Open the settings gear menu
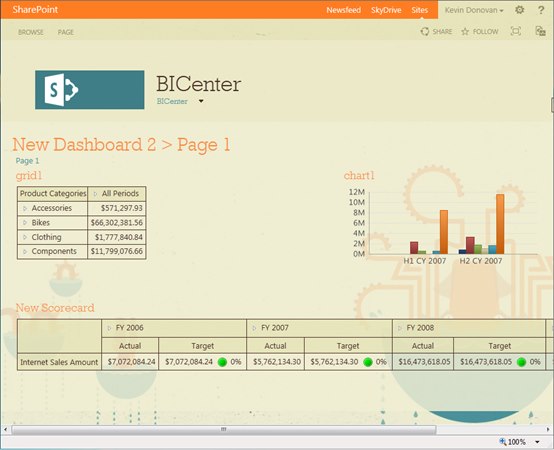The height and width of the screenshot is (450, 554). (x=519, y=10)
